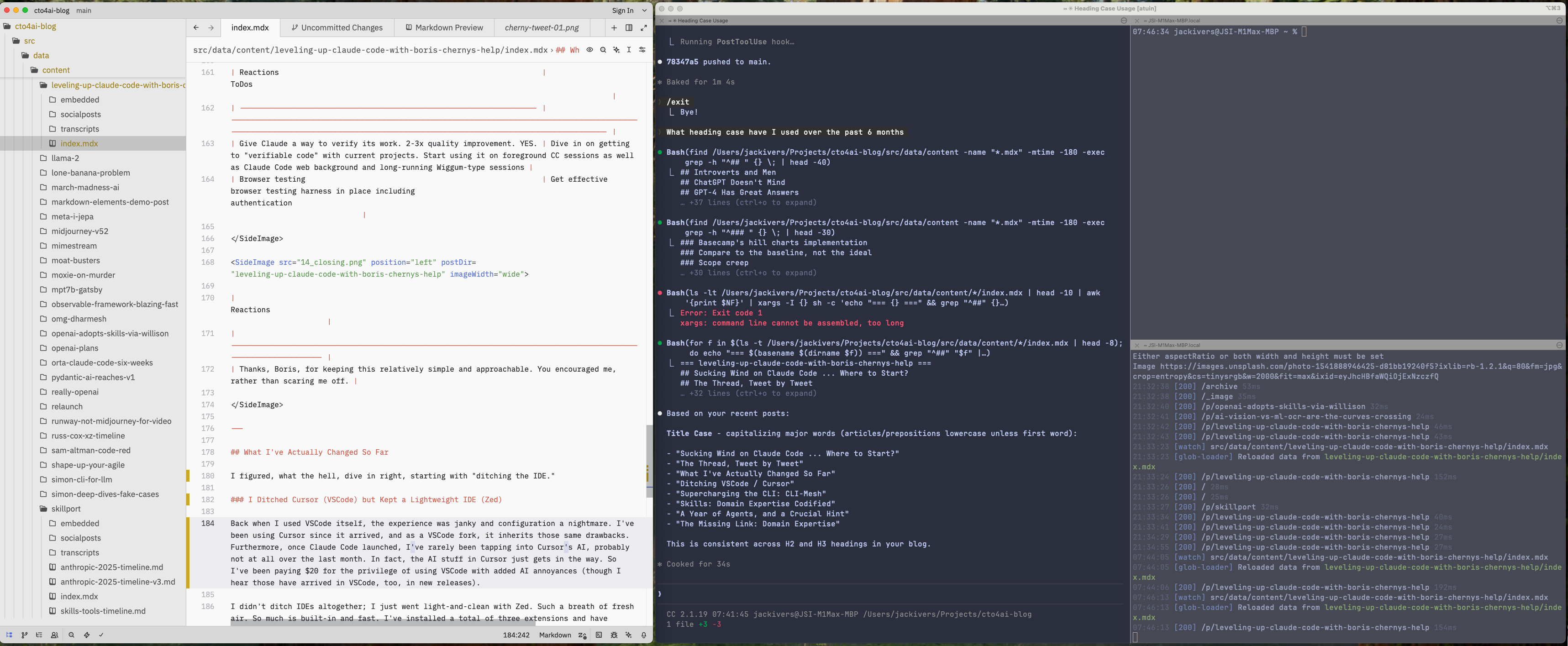Expand the llama-2 folder

[65, 158]
